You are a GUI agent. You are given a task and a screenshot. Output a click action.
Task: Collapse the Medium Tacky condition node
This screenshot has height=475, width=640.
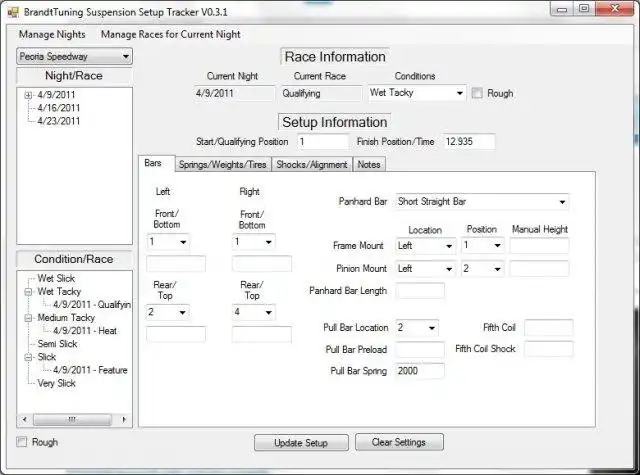point(28,318)
